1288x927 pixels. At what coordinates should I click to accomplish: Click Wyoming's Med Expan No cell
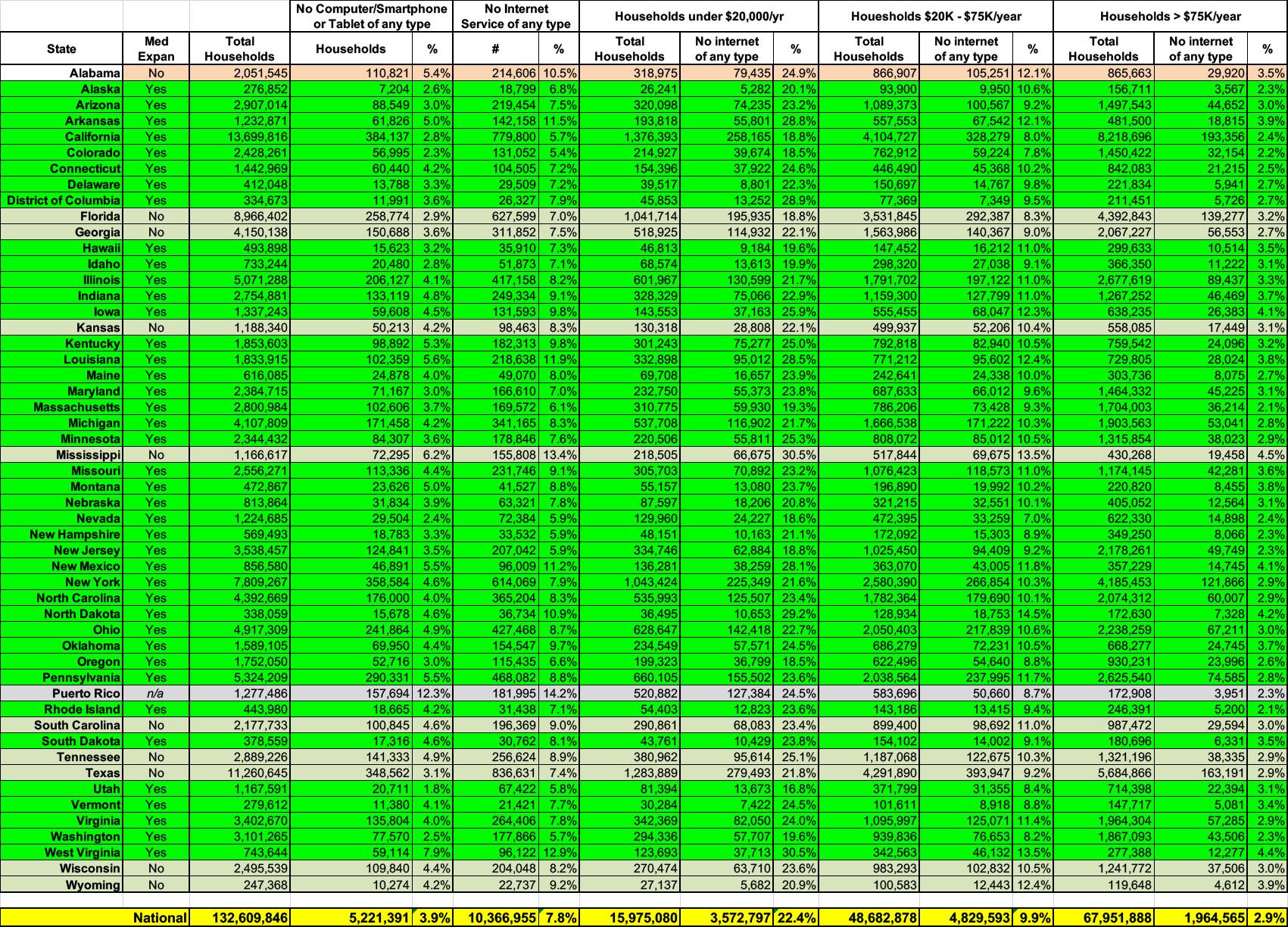[x=156, y=885]
